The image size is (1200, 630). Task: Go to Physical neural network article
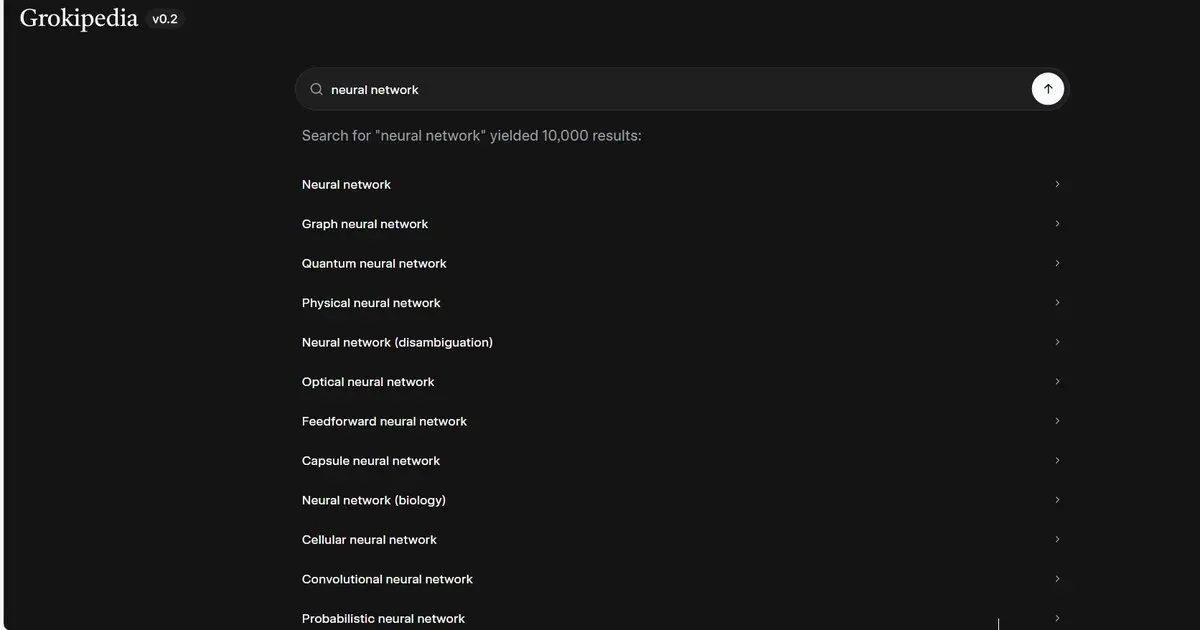pos(371,303)
